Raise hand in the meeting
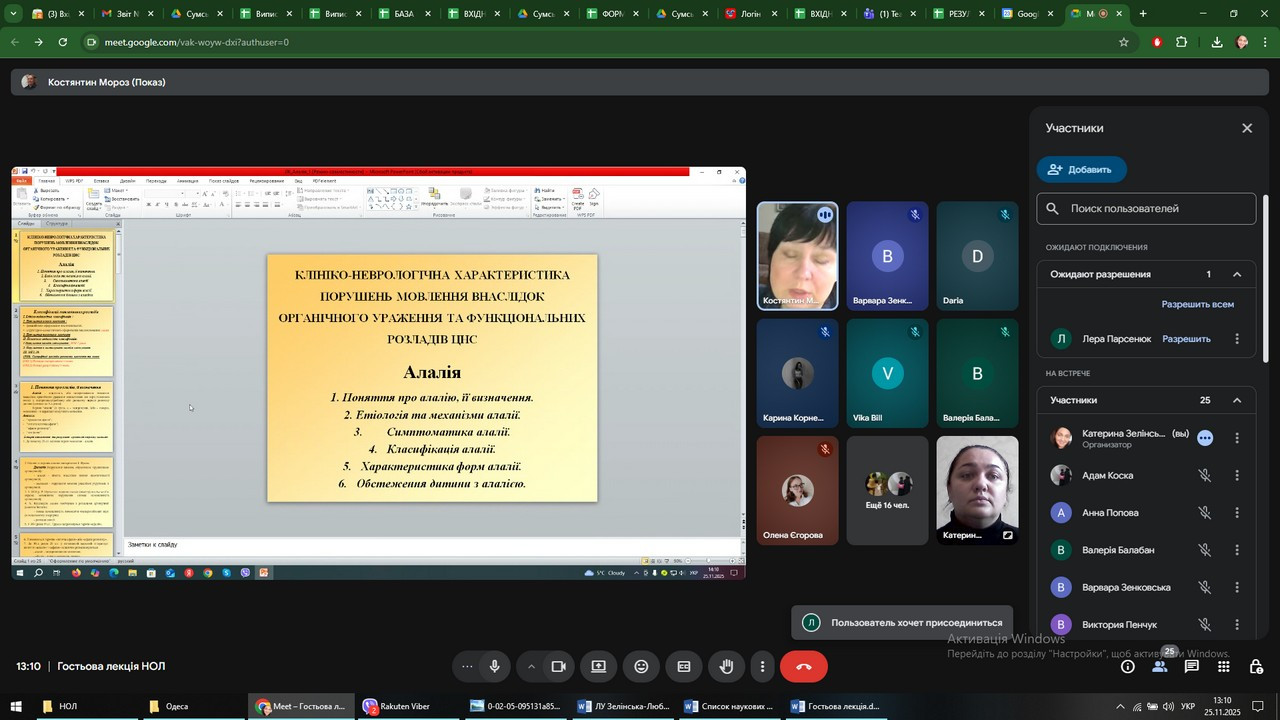1280x720 pixels. [727, 667]
